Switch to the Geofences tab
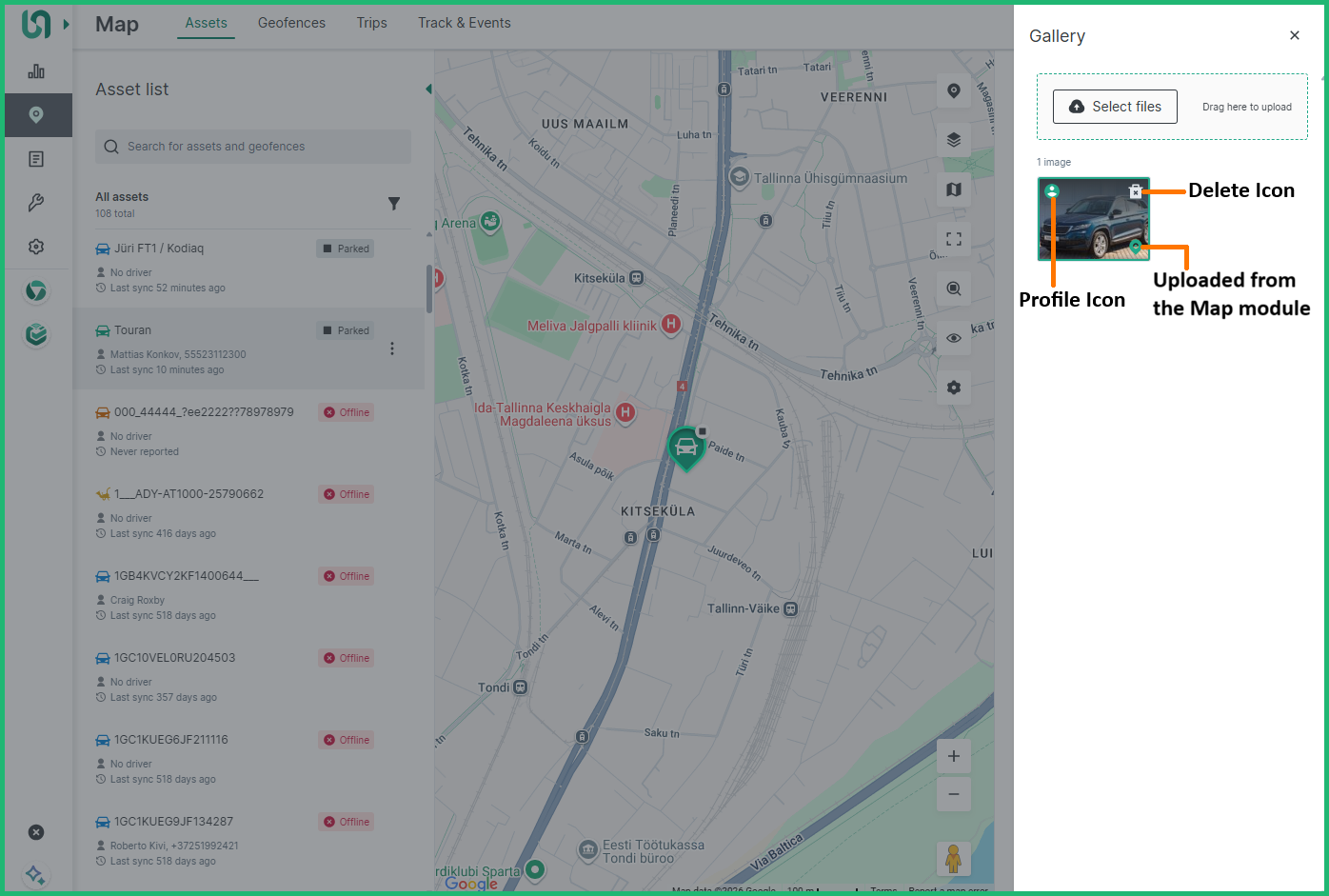Screen dimensions: 1329x896 tap(291, 23)
